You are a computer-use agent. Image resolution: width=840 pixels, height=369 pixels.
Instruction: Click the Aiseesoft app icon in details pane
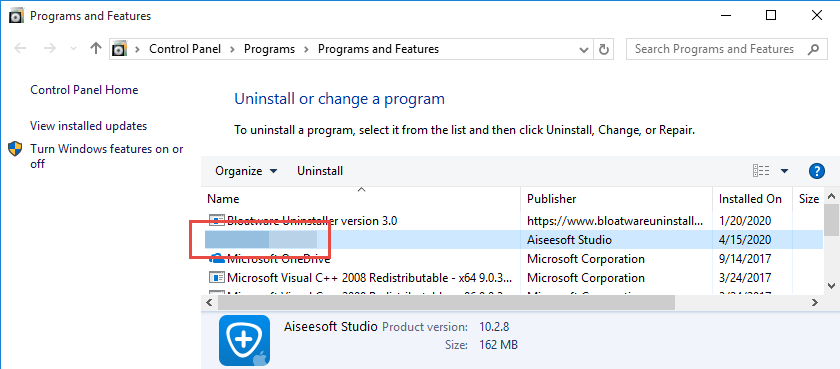tap(244, 340)
